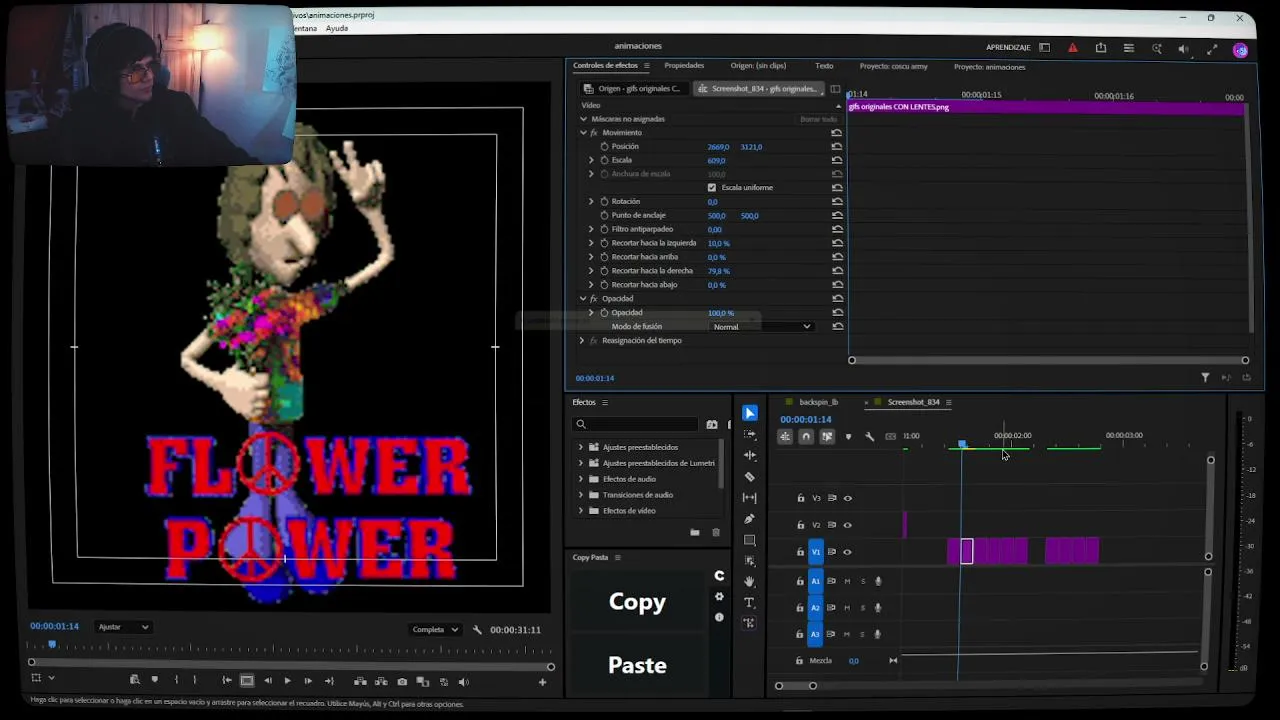The width and height of the screenshot is (1280, 720).
Task: Delete the custom item in the Efectos panel
Action: click(x=715, y=533)
